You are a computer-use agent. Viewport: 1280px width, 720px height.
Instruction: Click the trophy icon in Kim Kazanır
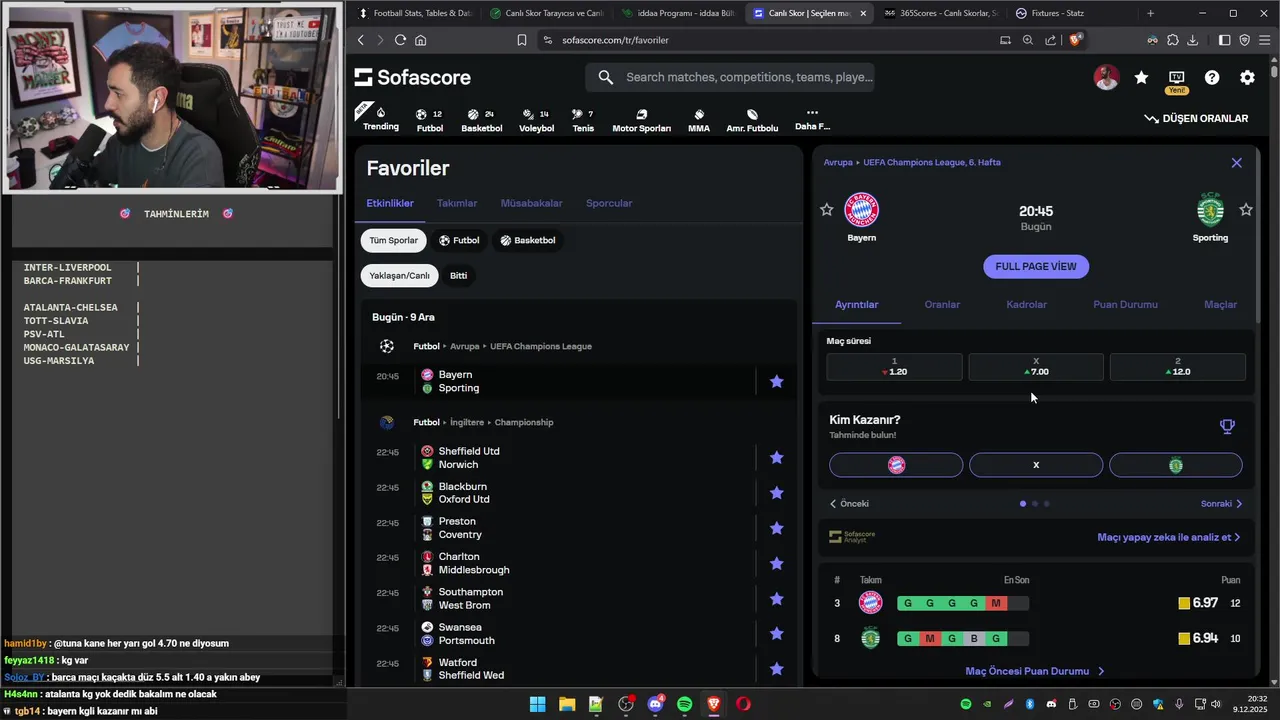click(x=1227, y=427)
